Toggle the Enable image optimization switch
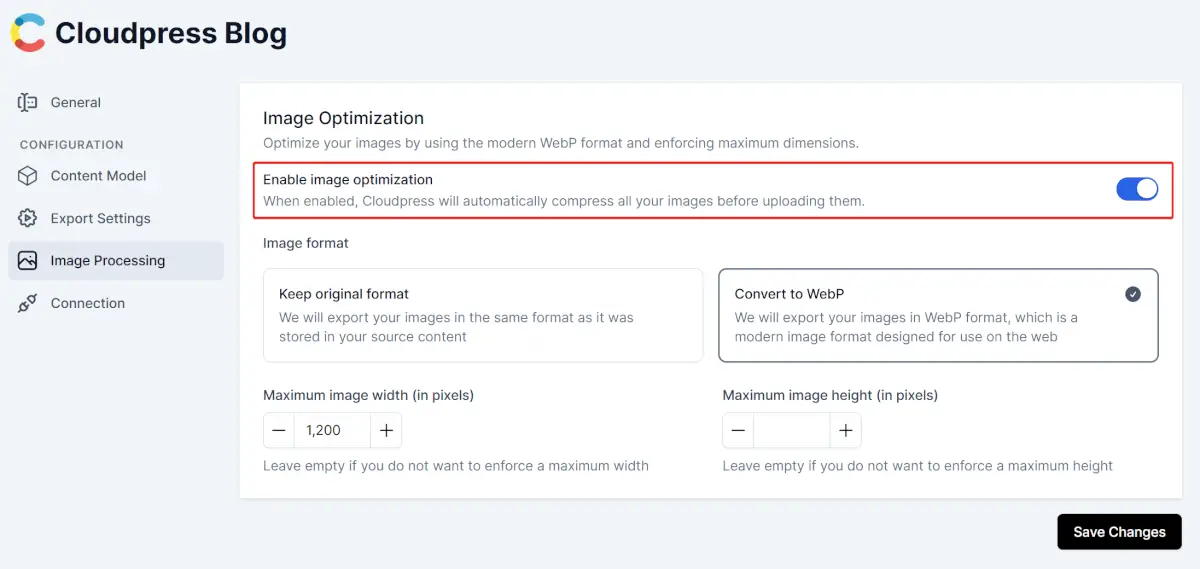Screen dimensions: 1200x569 [x=1137, y=189]
